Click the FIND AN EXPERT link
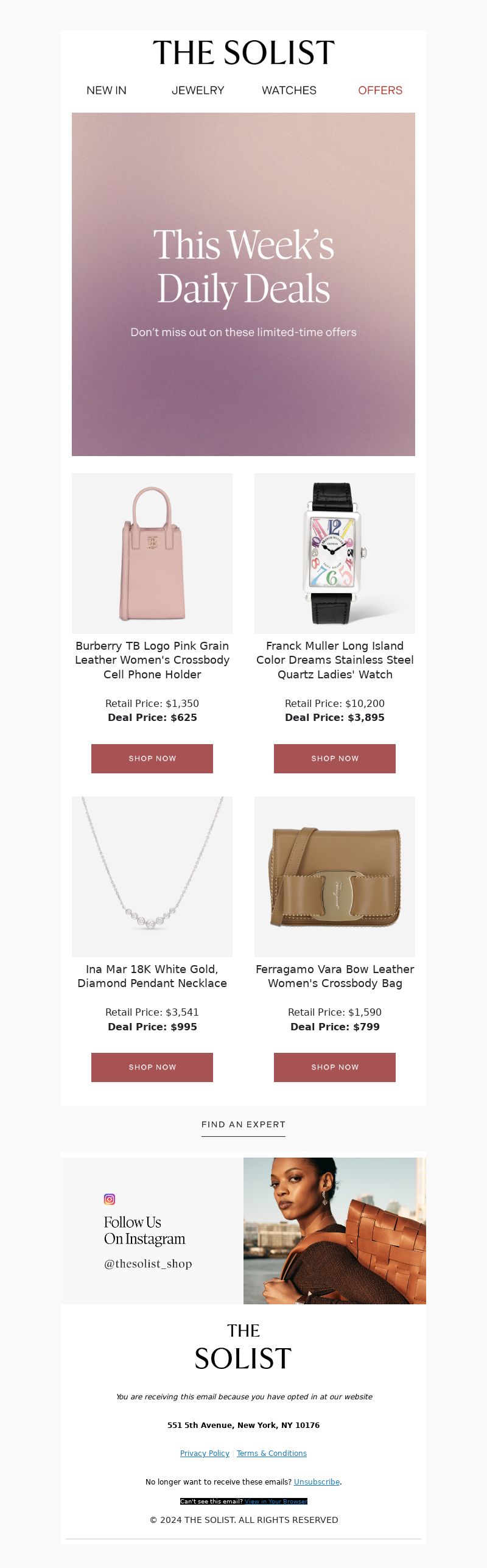The image size is (487, 1568). coord(243,1125)
